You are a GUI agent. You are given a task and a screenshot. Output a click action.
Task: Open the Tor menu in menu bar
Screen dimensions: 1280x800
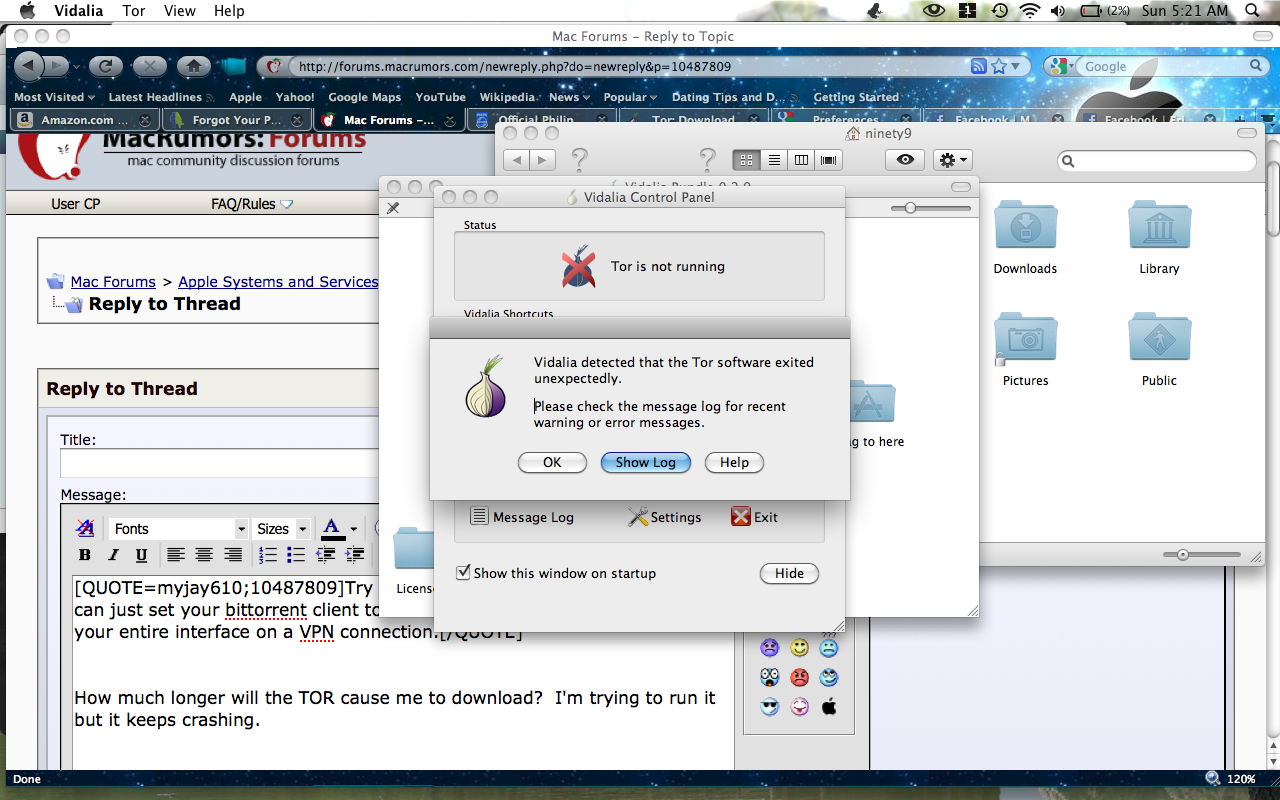click(134, 10)
